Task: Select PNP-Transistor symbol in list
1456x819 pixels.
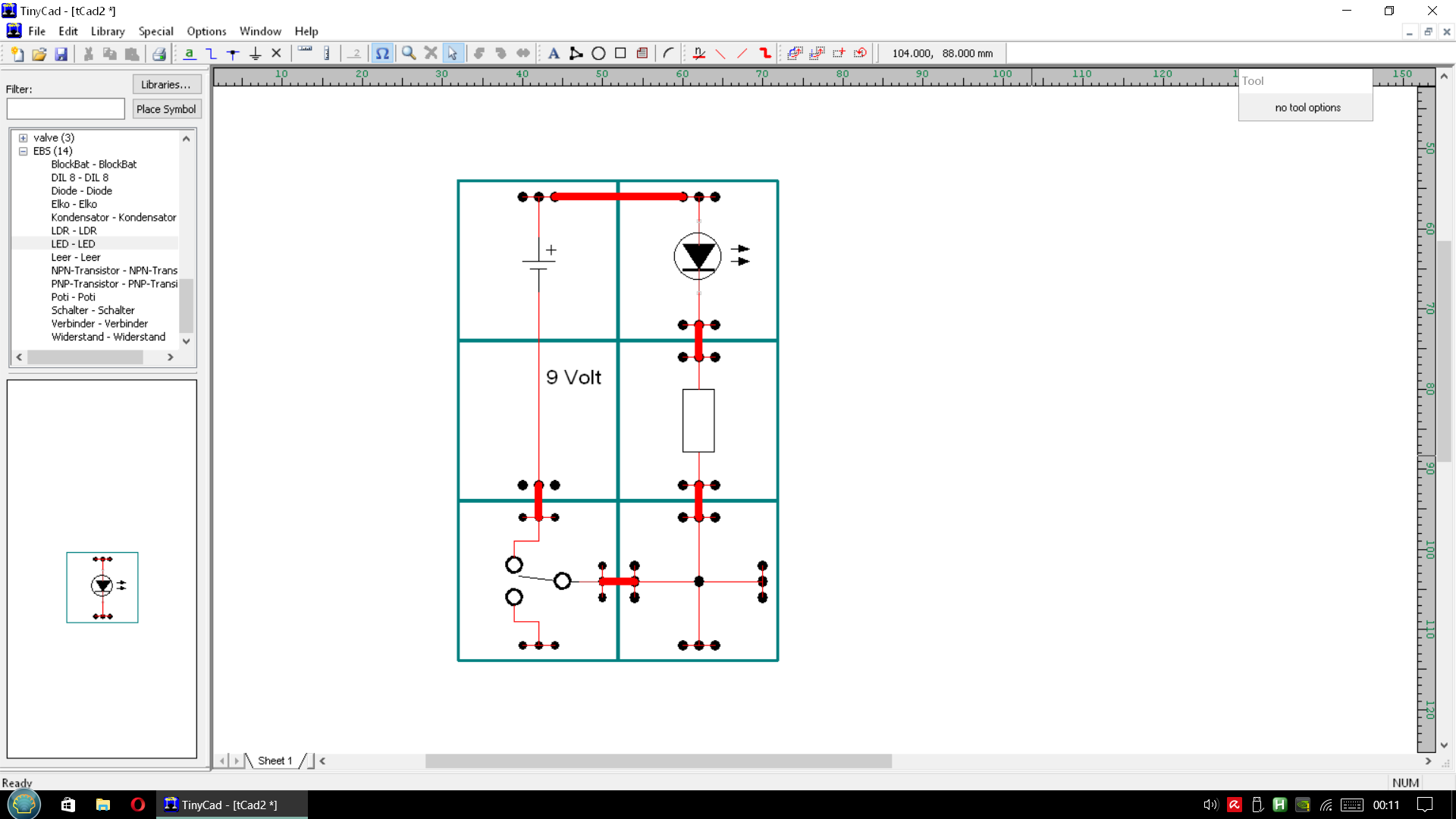Action: (115, 284)
